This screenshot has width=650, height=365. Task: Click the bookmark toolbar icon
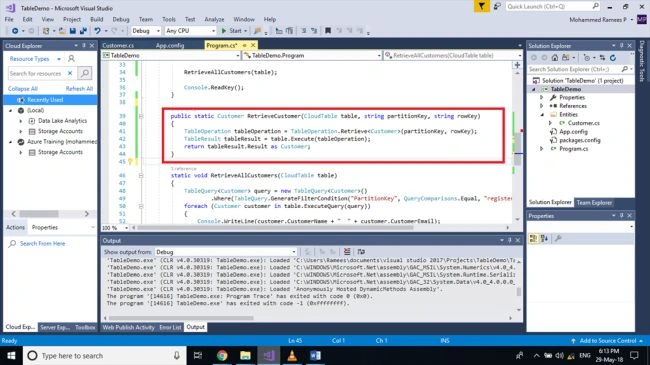pyautogui.click(x=328, y=31)
